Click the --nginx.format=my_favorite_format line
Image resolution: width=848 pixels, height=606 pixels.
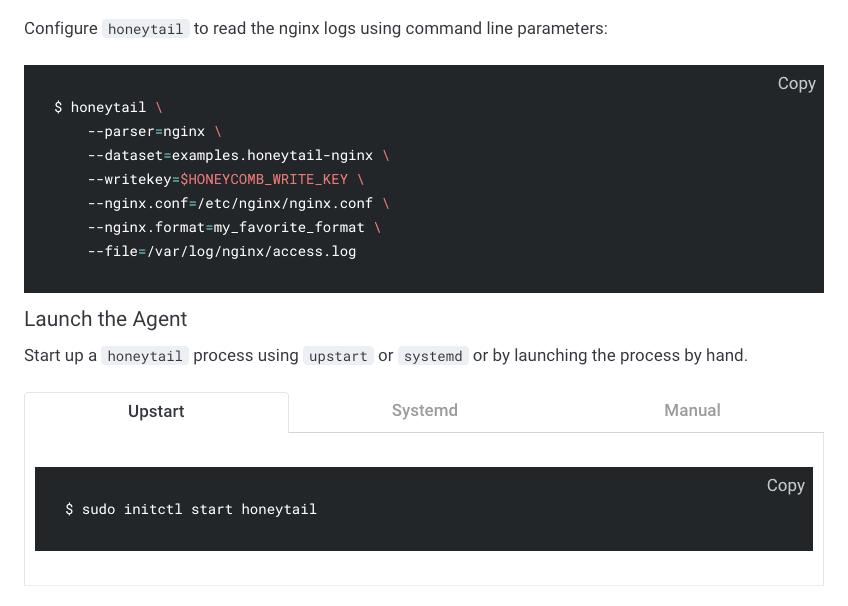coord(226,227)
